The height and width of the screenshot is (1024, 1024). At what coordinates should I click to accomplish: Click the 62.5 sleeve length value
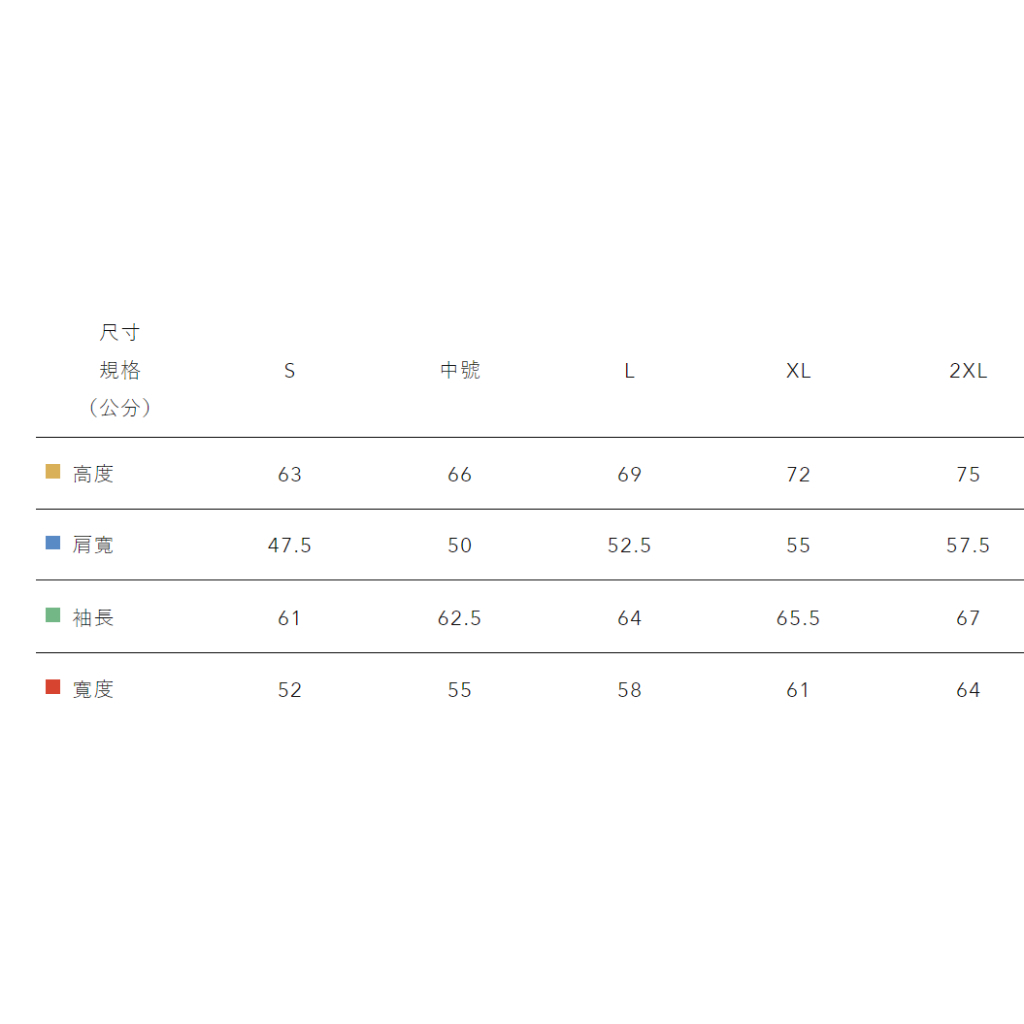point(460,618)
